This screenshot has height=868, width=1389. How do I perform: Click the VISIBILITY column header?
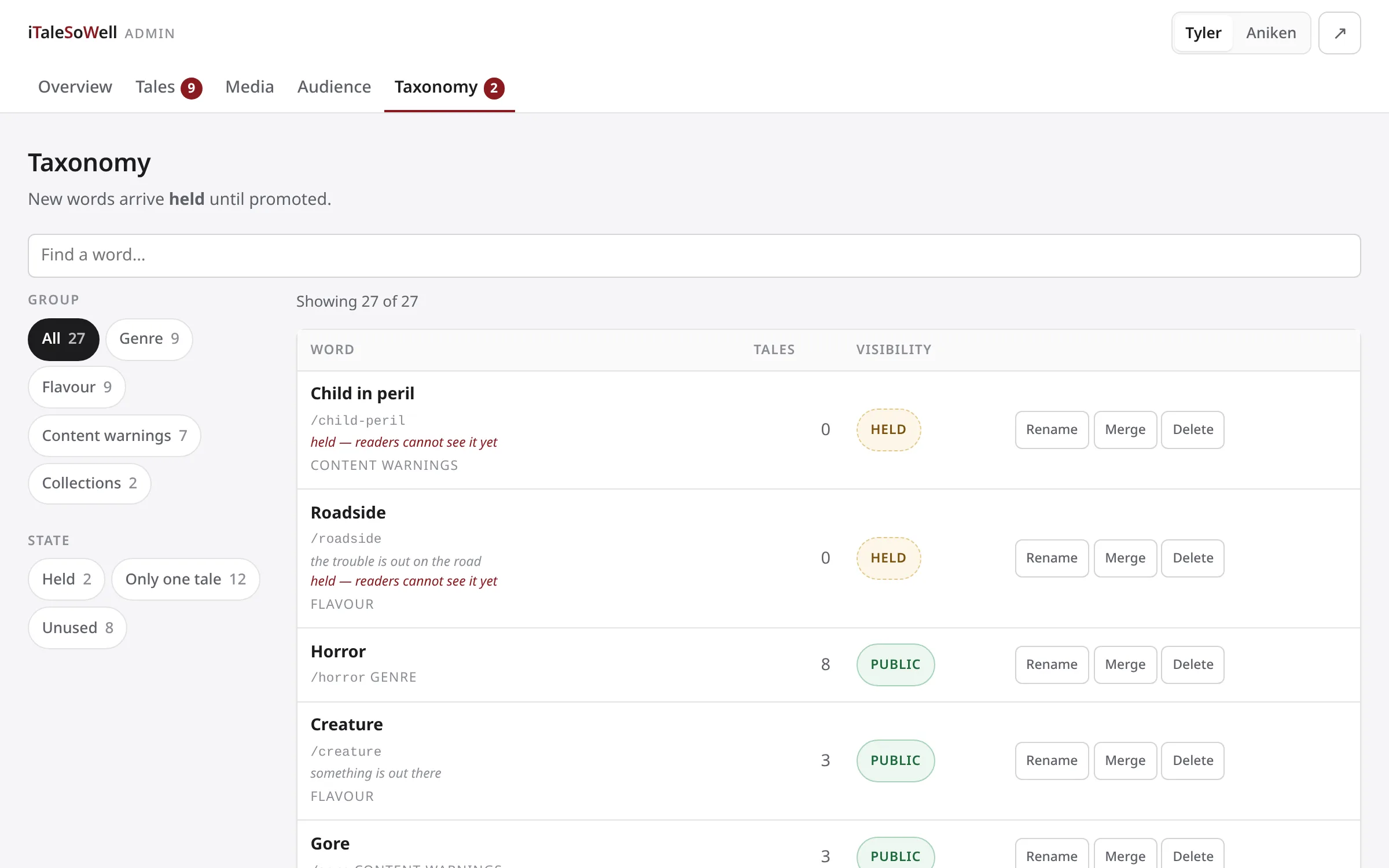pyautogui.click(x=894, y=350)
